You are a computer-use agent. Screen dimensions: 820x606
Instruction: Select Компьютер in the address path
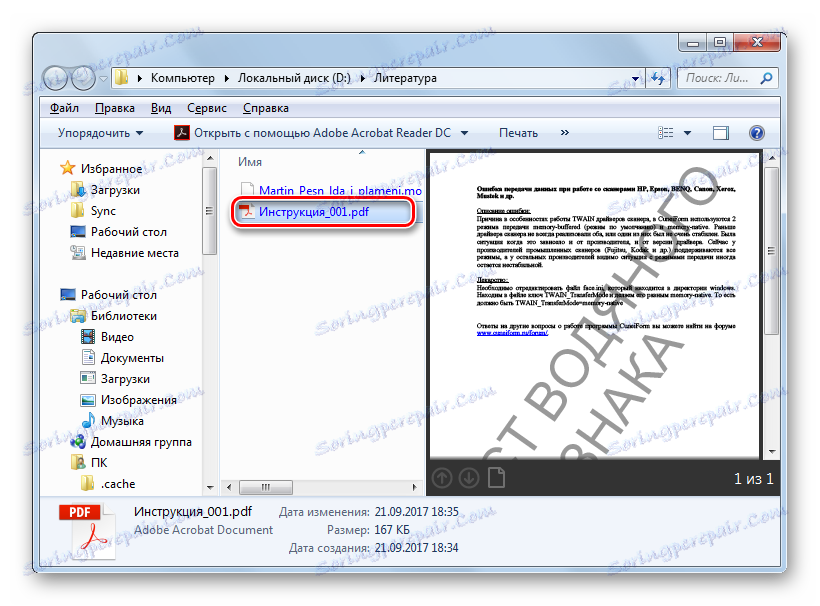tap(183, 78)
